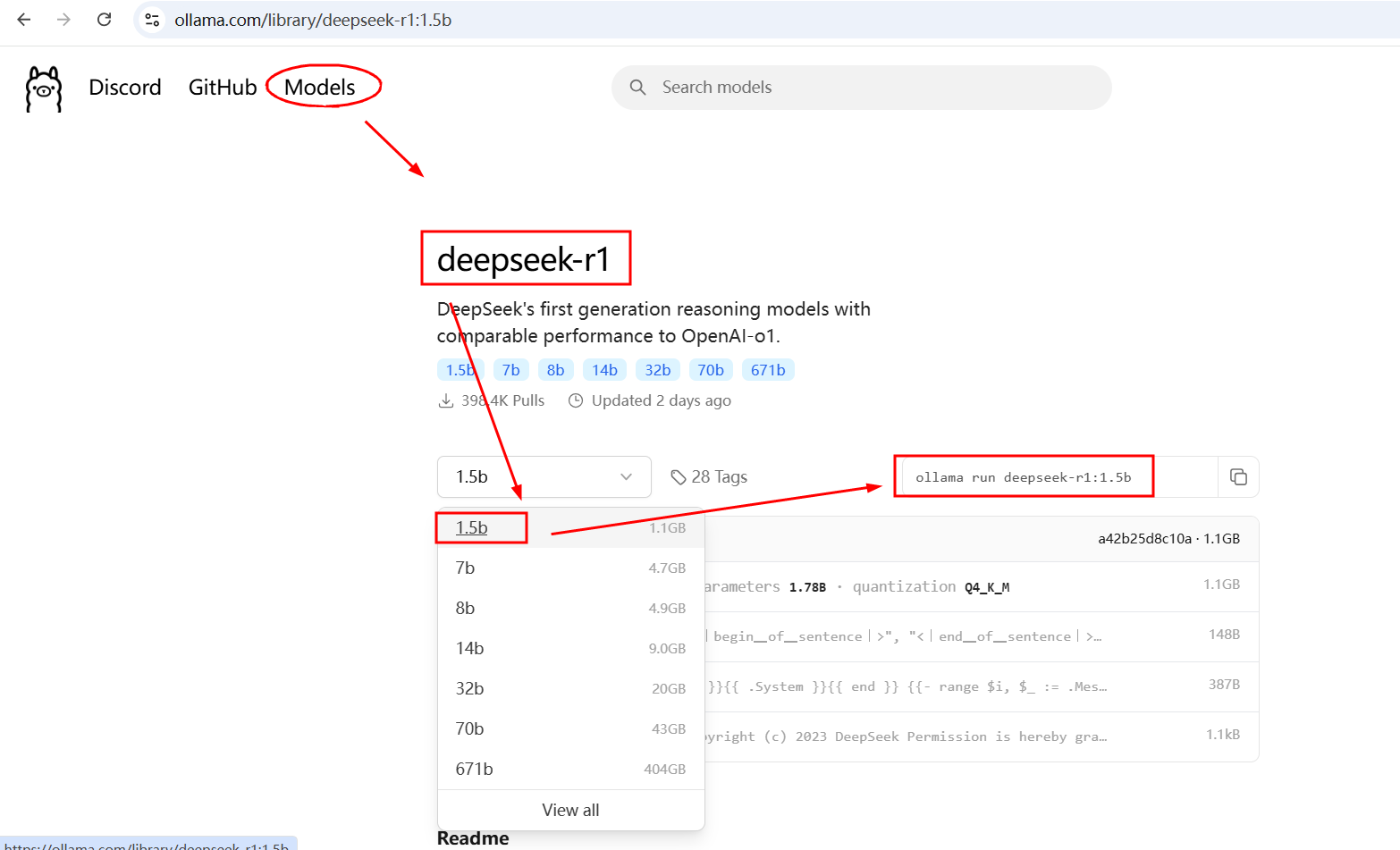The width and height of the screenshot is (1400, 850).
Task: Click the Updated 2 days ago text
Action: click(x=662, y=400)
